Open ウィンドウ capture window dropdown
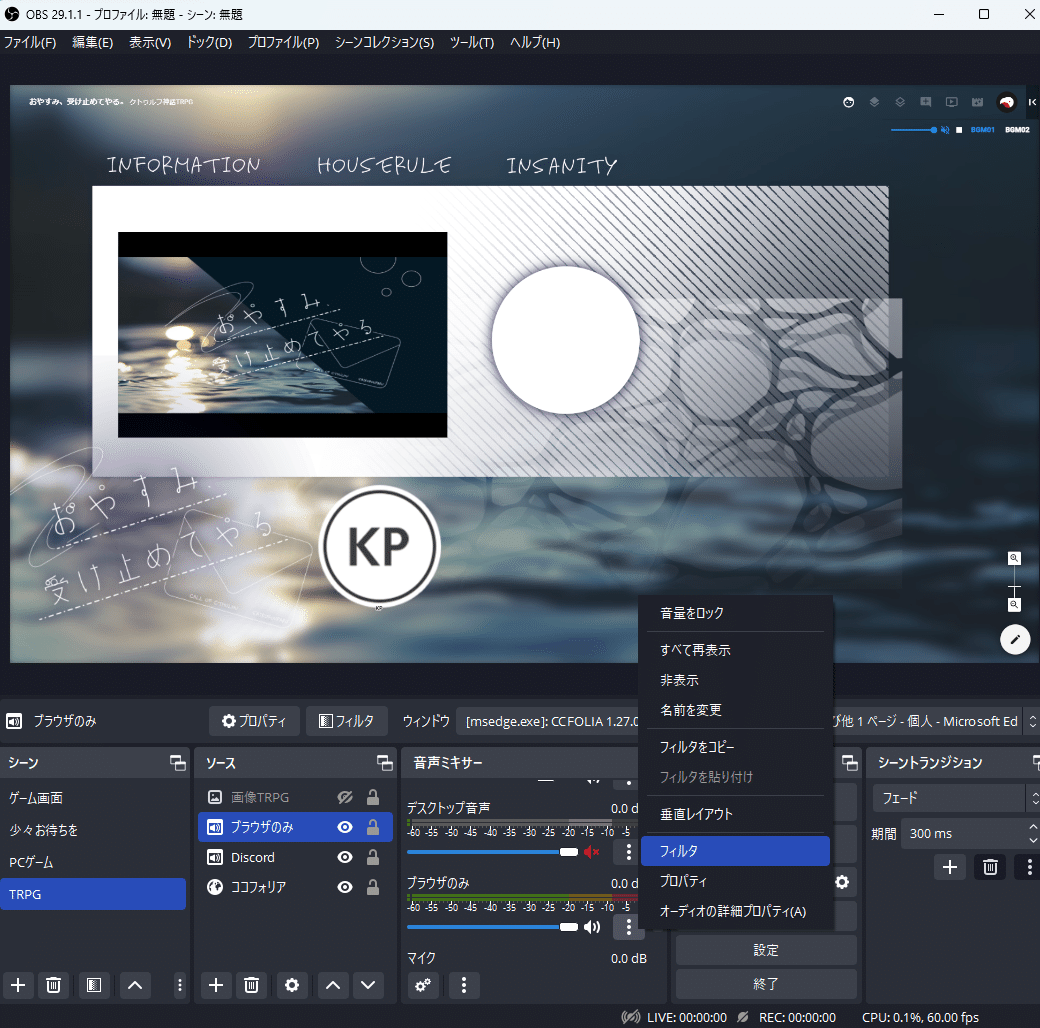The image size is (1040, 1028). tap(747, 721)
